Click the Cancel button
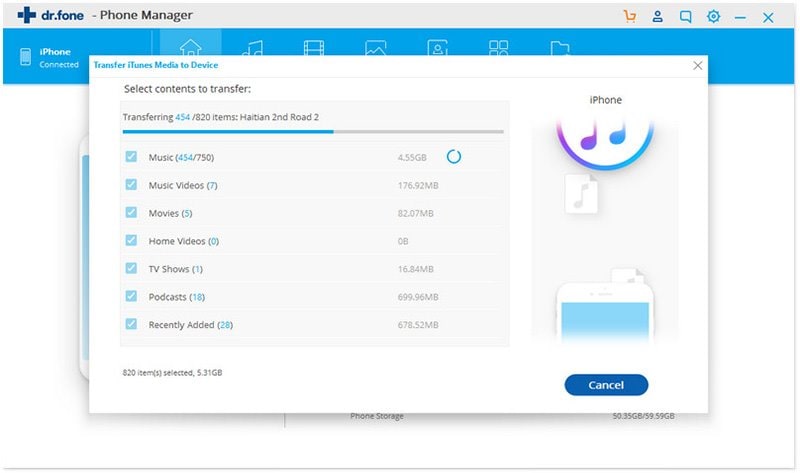This screenshot has height=473, width=800. pos(606,385)
